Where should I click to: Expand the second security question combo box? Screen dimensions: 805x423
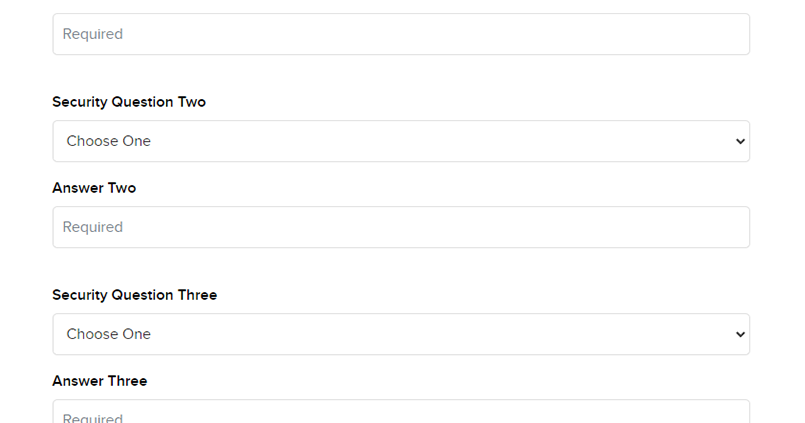400,141
